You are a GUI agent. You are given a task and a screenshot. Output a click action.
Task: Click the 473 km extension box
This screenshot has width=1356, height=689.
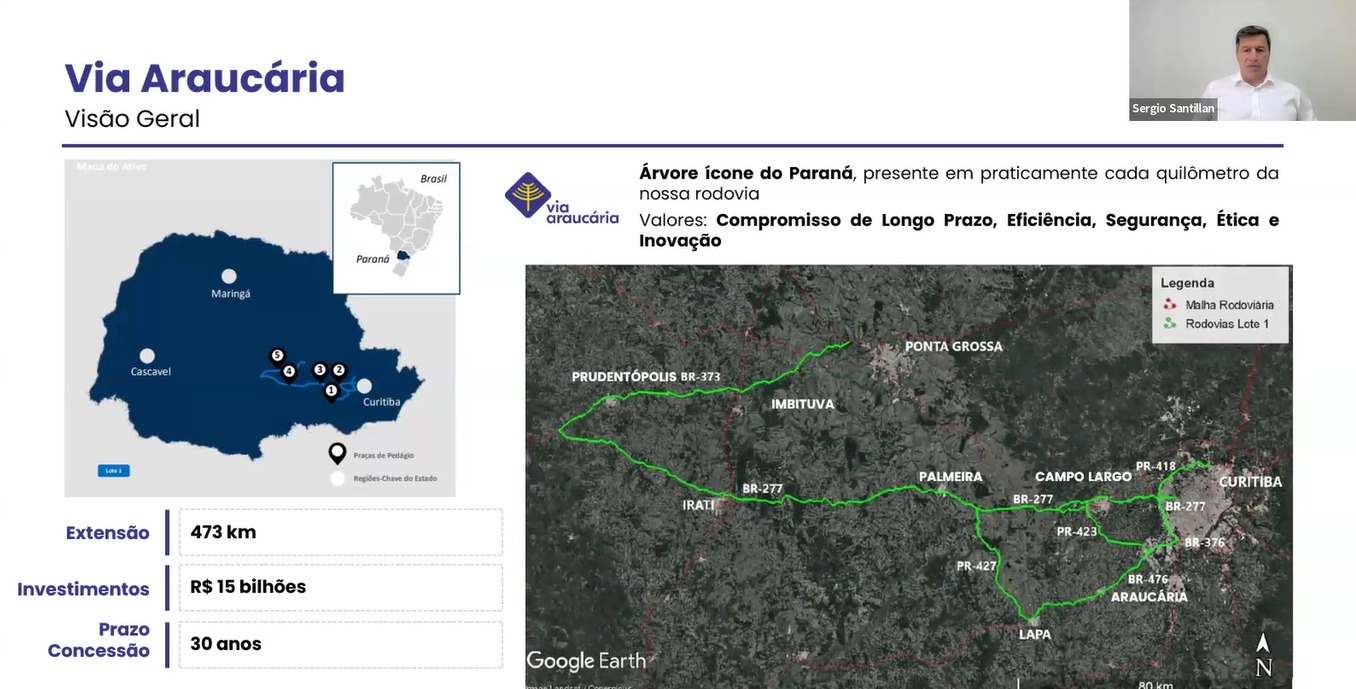[x=340, y=532]
